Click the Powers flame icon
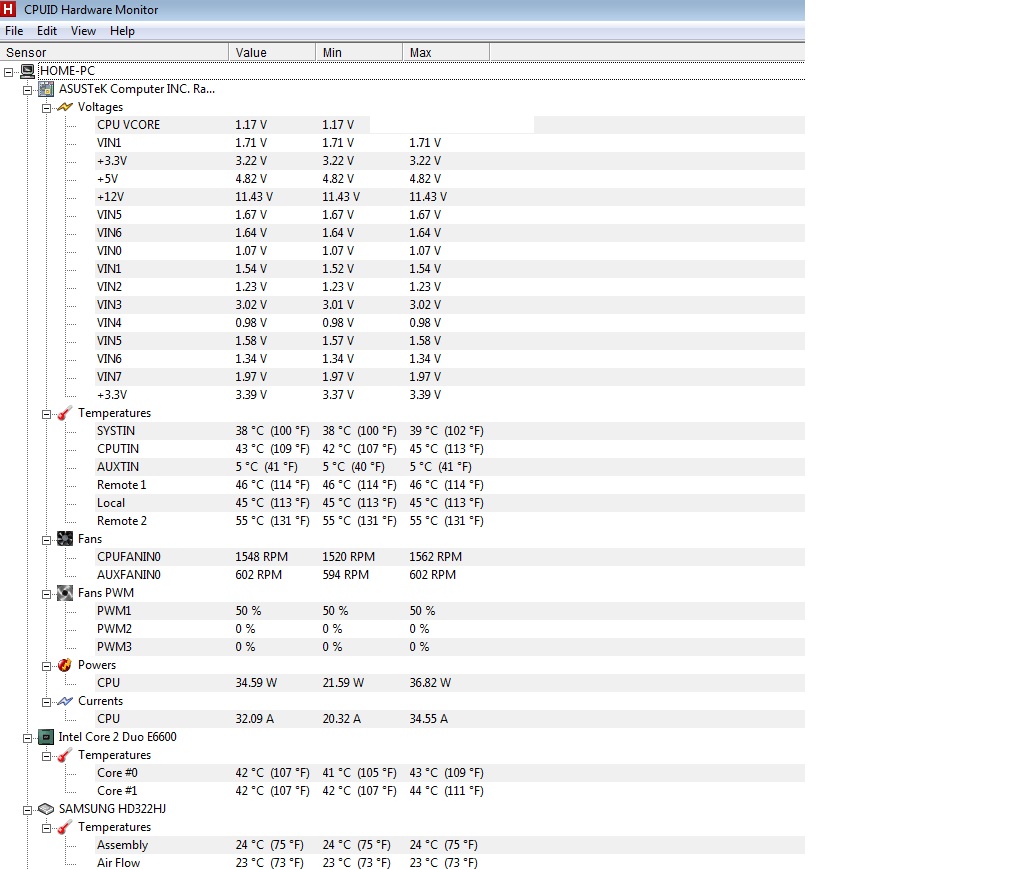1024x870 pixels. [x=65, y=665]
